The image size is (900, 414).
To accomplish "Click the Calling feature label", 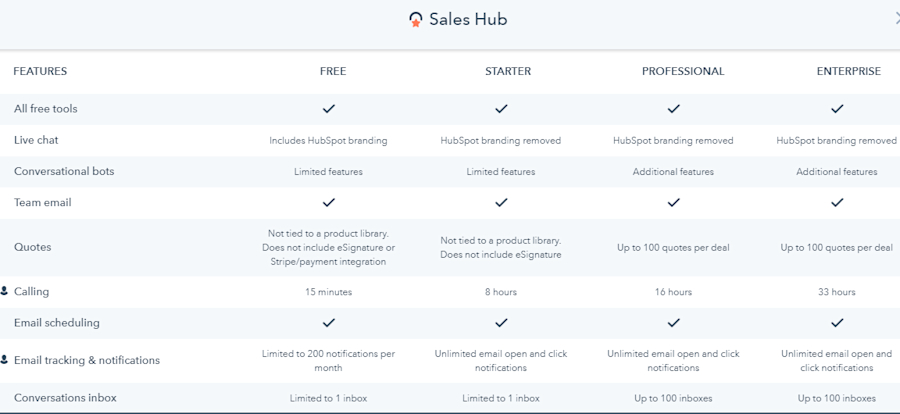I will [32, 292].
